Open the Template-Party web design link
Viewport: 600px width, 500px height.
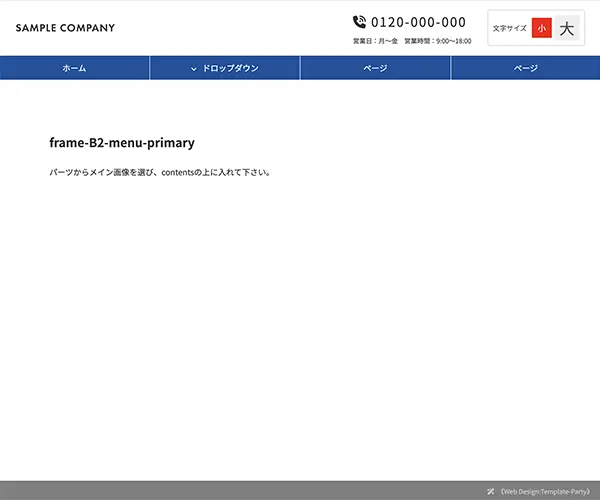[545, 491]
